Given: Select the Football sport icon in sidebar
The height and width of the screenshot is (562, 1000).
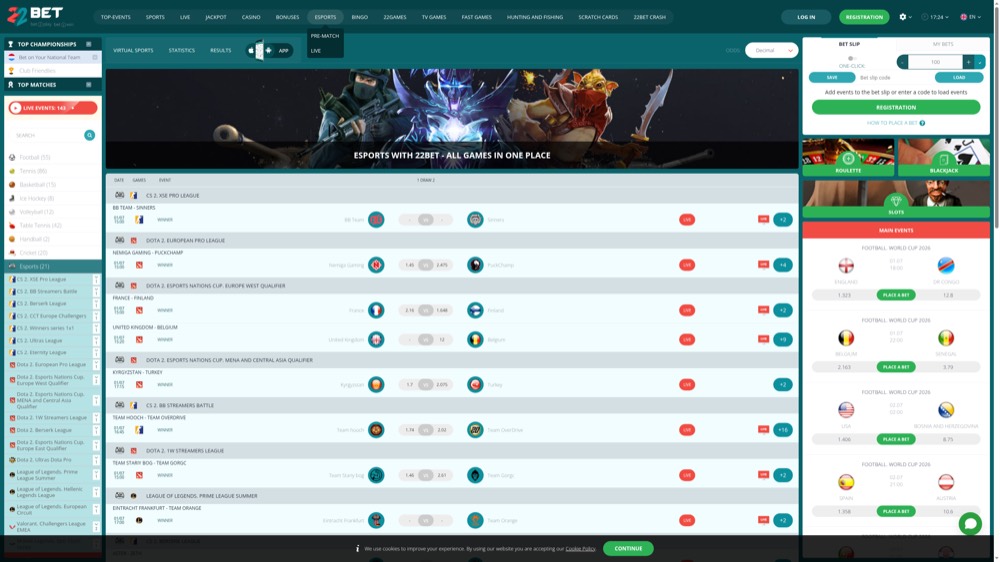Looking at the screenshot, I should [12, 157].
